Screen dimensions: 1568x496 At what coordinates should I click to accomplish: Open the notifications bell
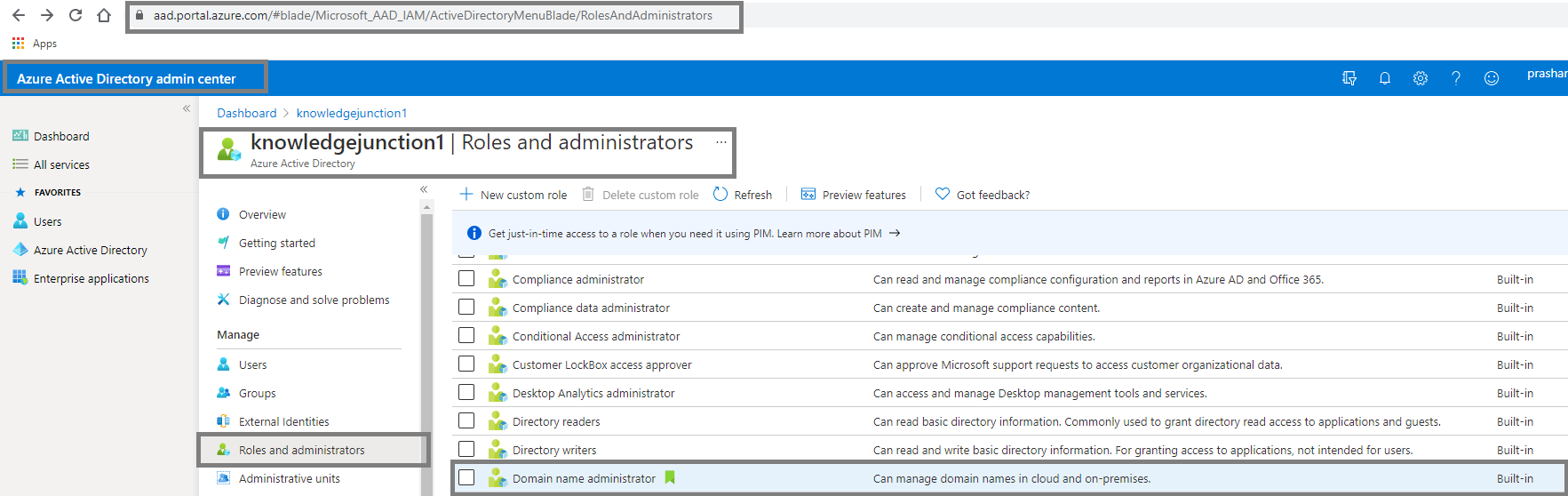(1385, 78)
